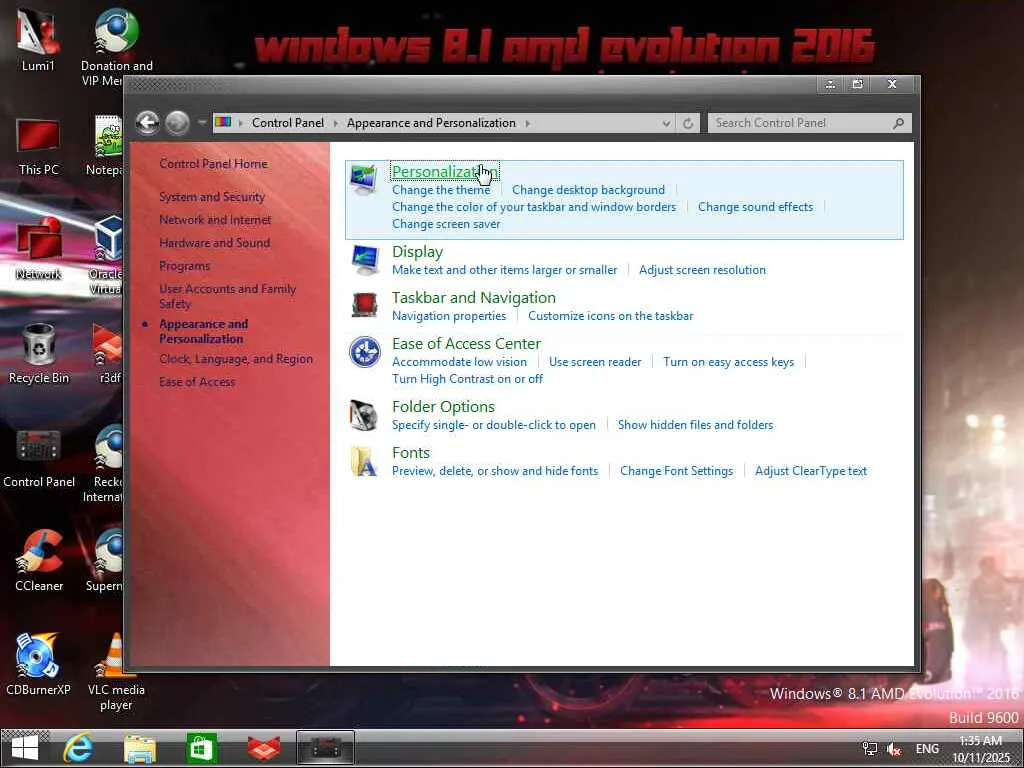Open Change sound effects link
Viewport: 1024px width, 768px height.
756,206
